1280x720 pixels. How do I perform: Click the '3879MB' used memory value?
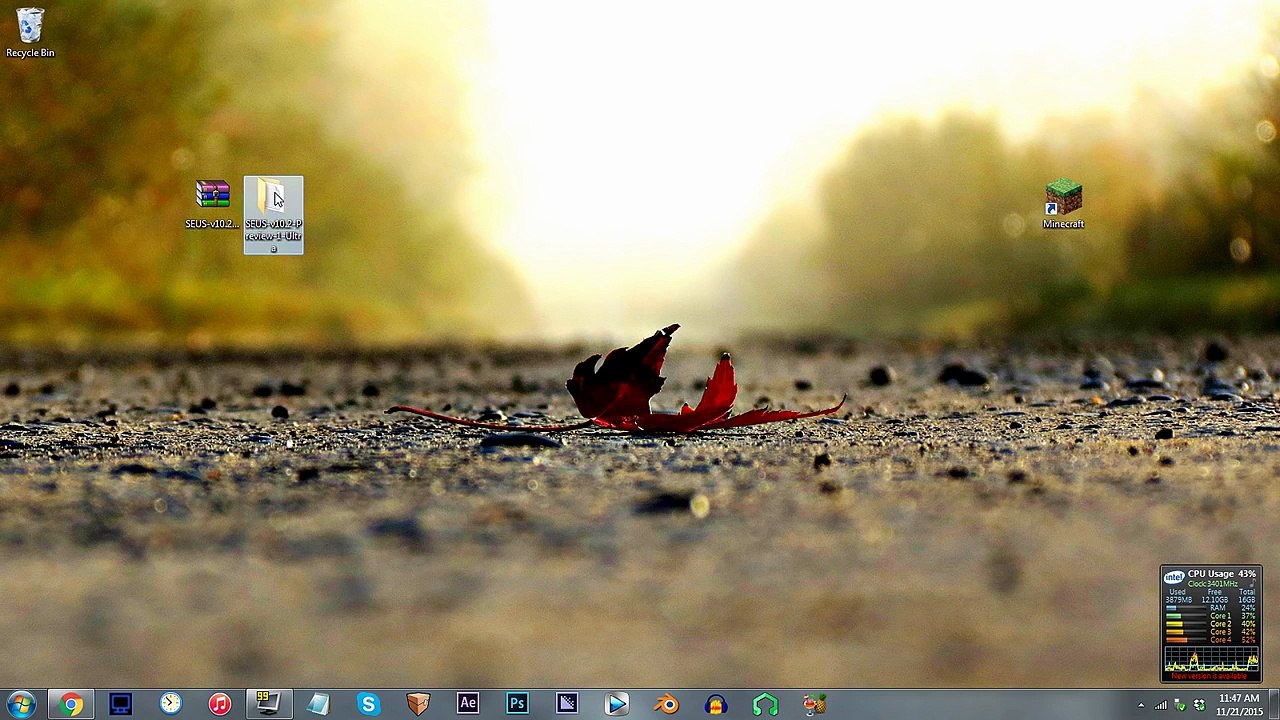point(1178,600)
